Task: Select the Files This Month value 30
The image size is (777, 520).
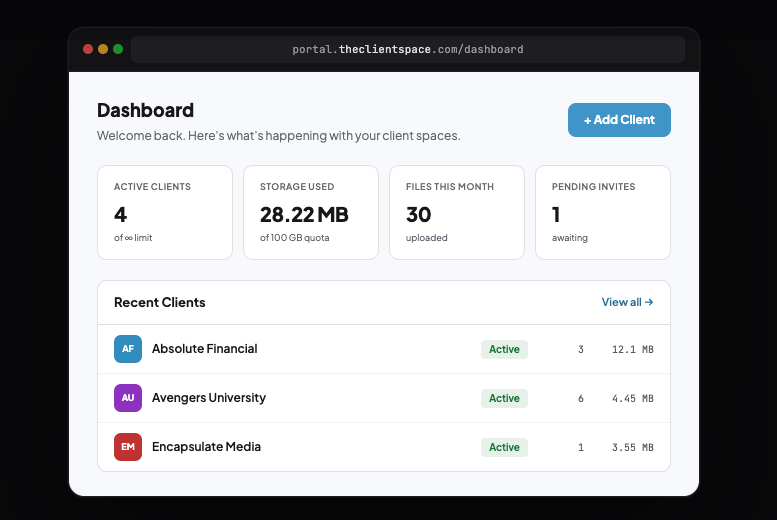Action: [x=419, y=215]
